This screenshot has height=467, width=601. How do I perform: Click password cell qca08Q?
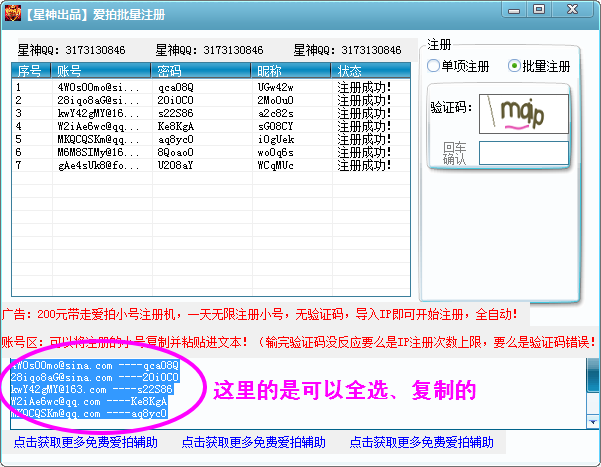pos(176,87)
